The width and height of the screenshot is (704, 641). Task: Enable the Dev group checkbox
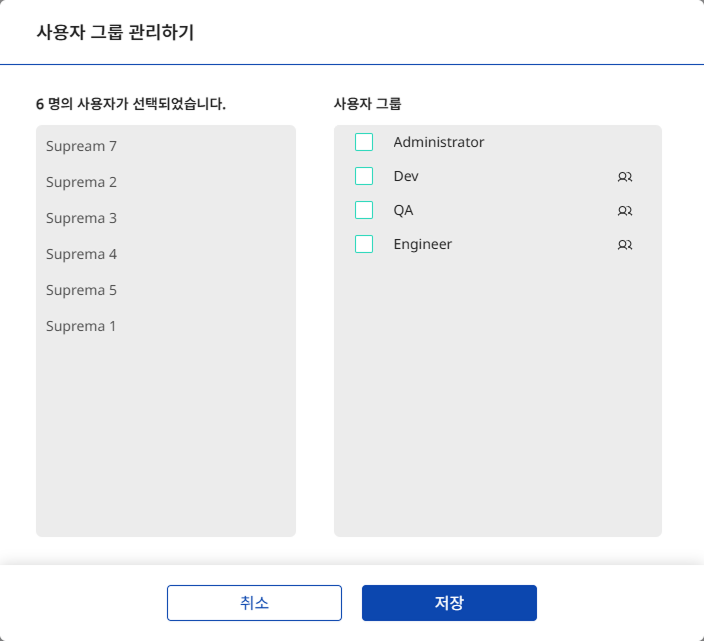(364, 176)
